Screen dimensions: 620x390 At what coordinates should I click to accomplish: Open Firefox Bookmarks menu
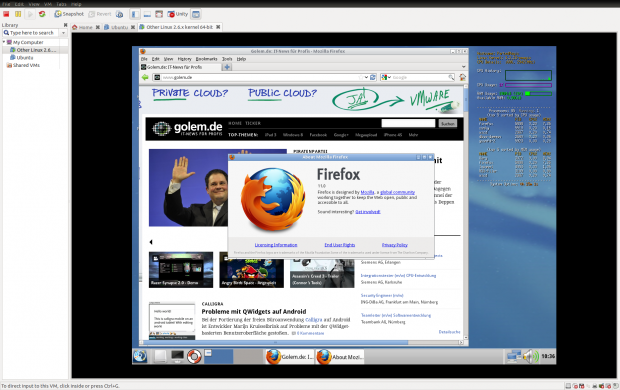click(x=206, y=59)
